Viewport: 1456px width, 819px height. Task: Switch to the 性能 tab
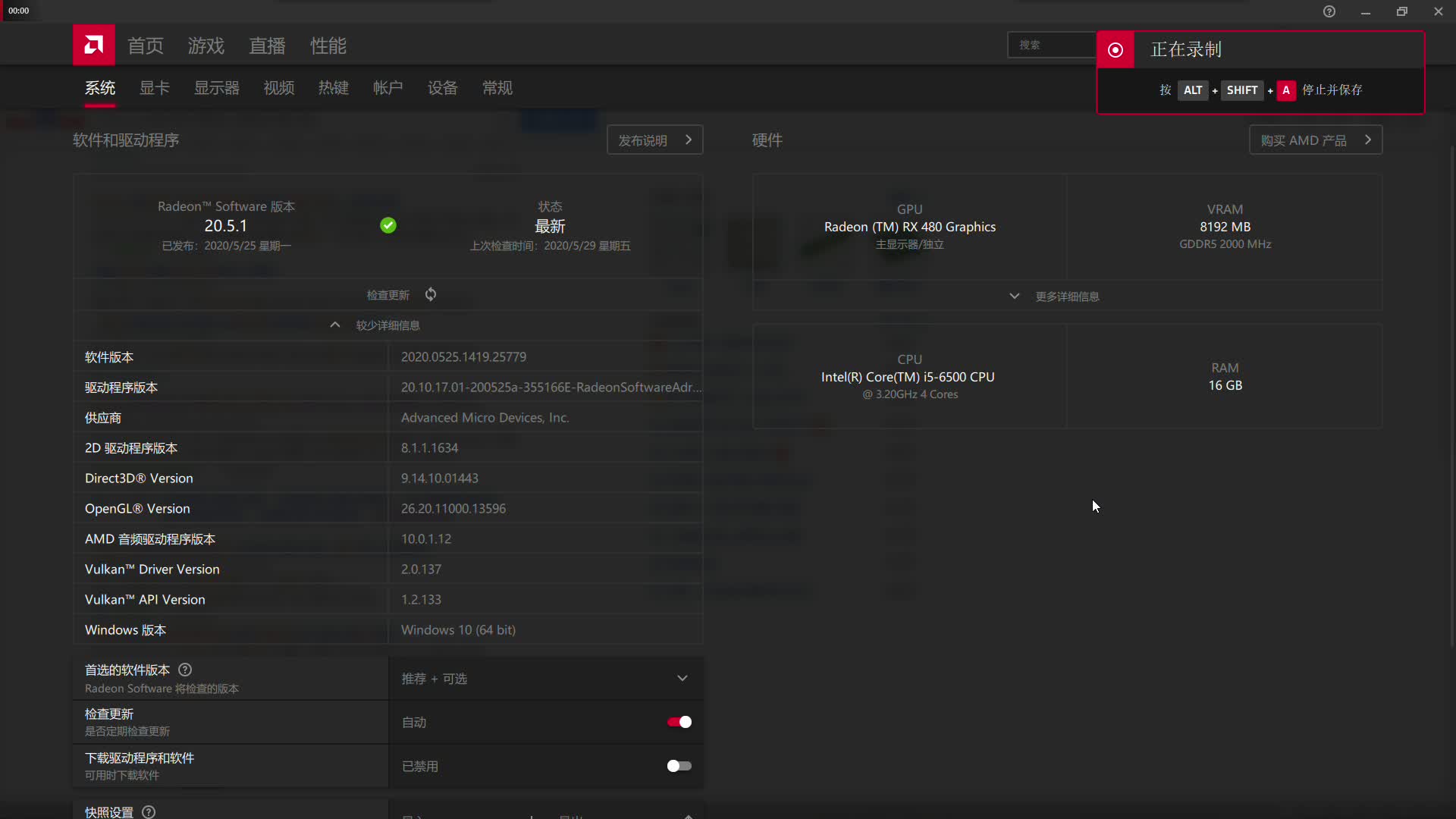click(328, 45)
